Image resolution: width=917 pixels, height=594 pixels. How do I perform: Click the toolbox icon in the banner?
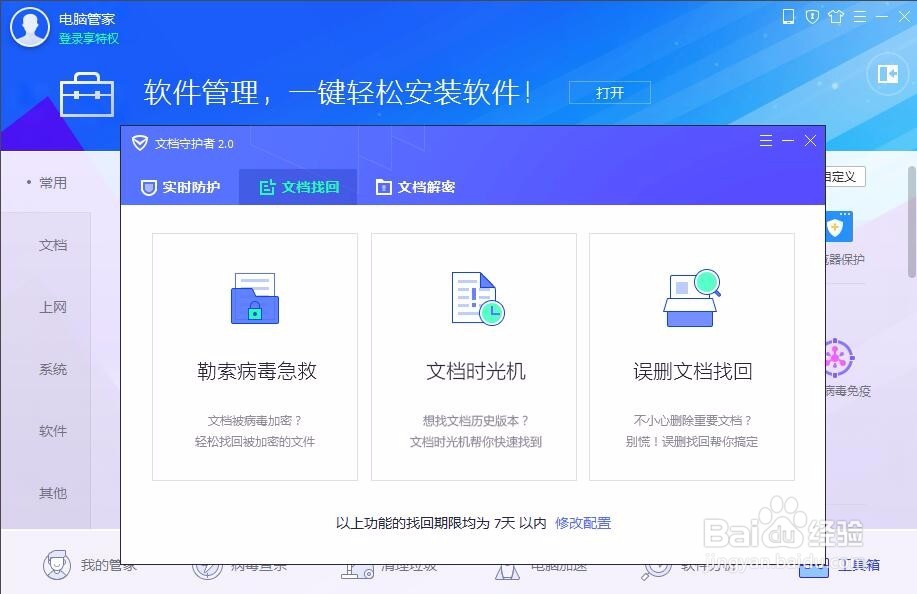point(87,95)
